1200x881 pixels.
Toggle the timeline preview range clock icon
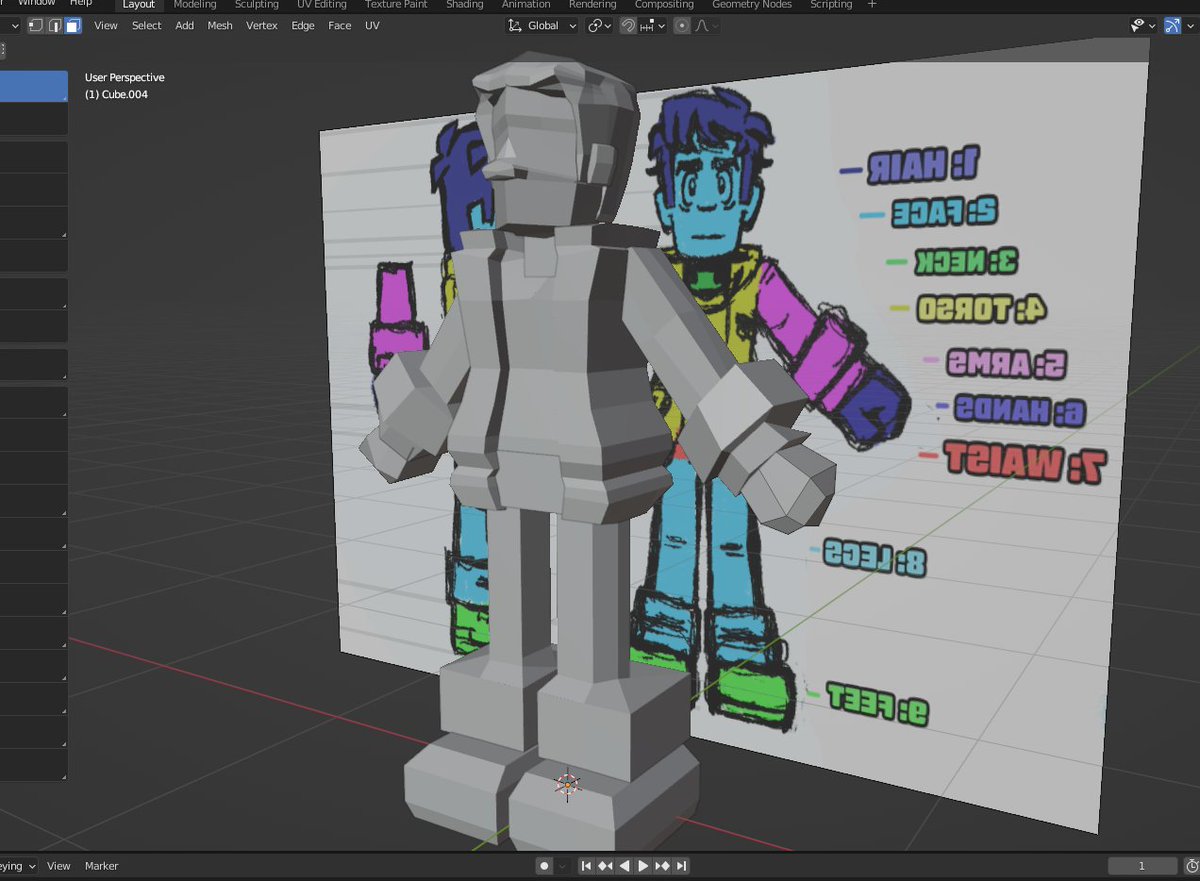(1192, 866)
